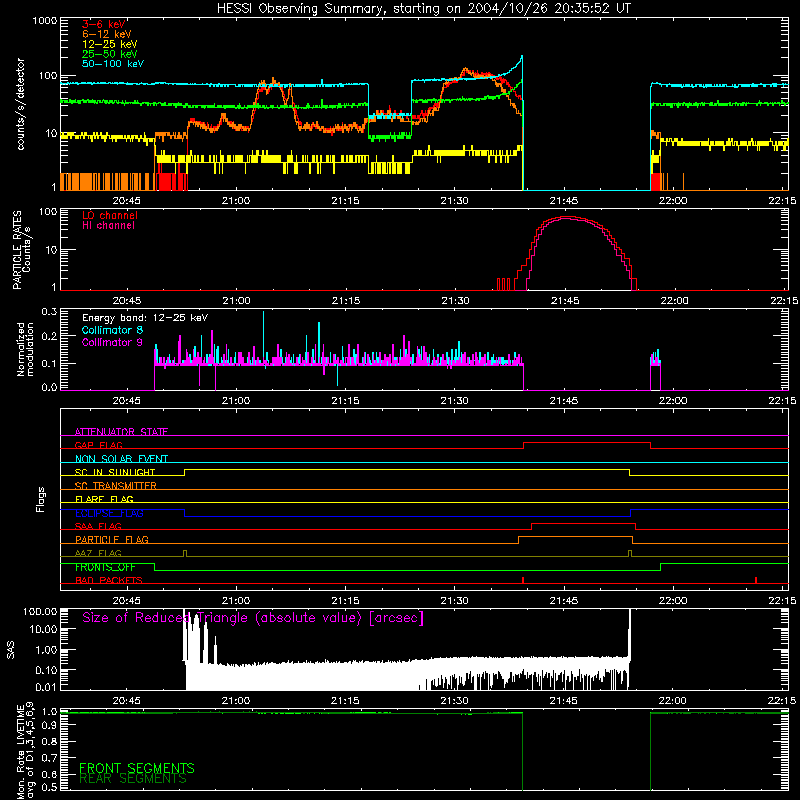Image resolution: width=800 pixels, height=800 pixels.
Task: Click the '20:45' tick below the SAS plot
Action: (126, 700)
